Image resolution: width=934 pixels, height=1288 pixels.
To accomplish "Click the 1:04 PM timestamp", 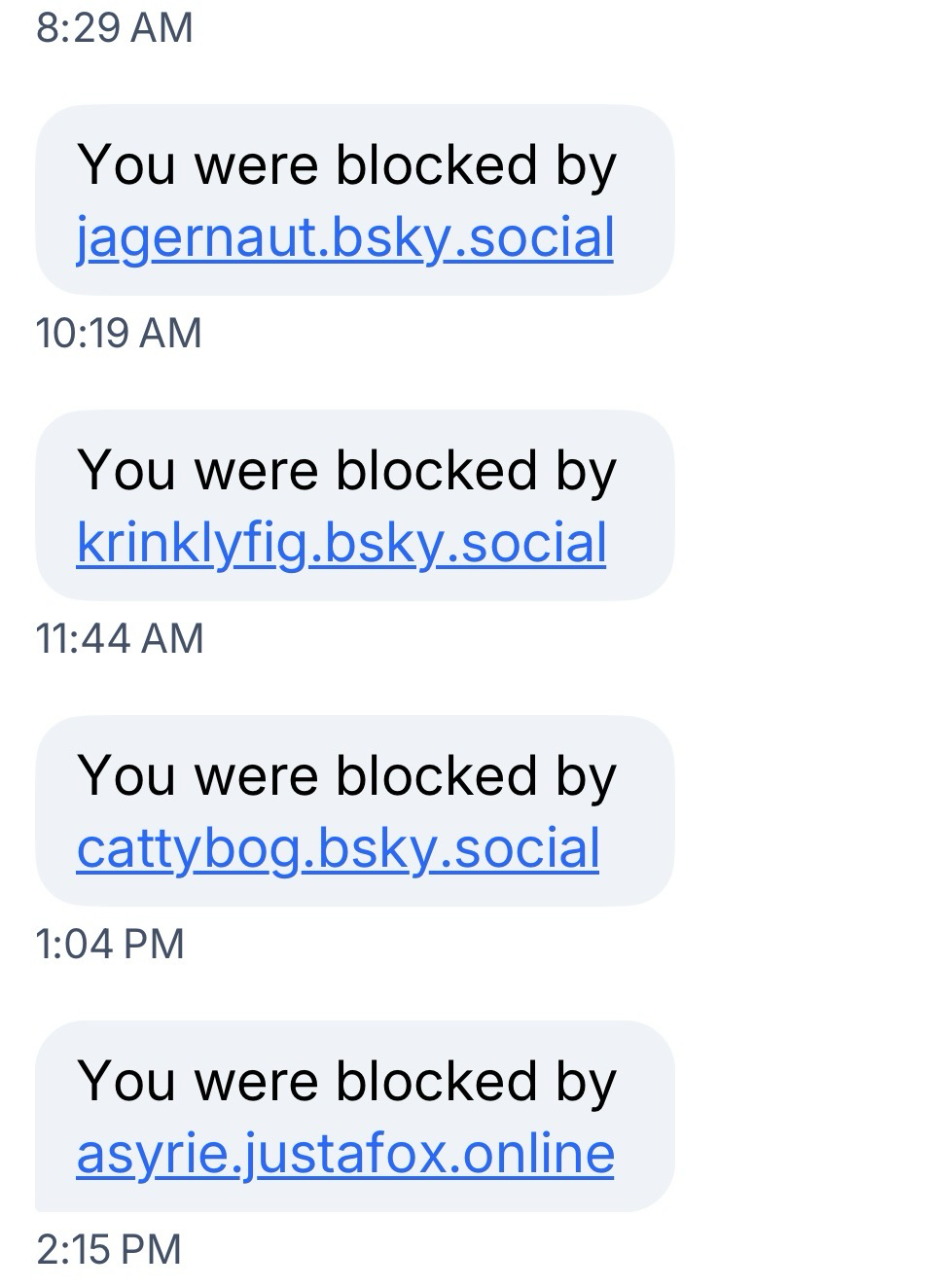I will point(110,944).
